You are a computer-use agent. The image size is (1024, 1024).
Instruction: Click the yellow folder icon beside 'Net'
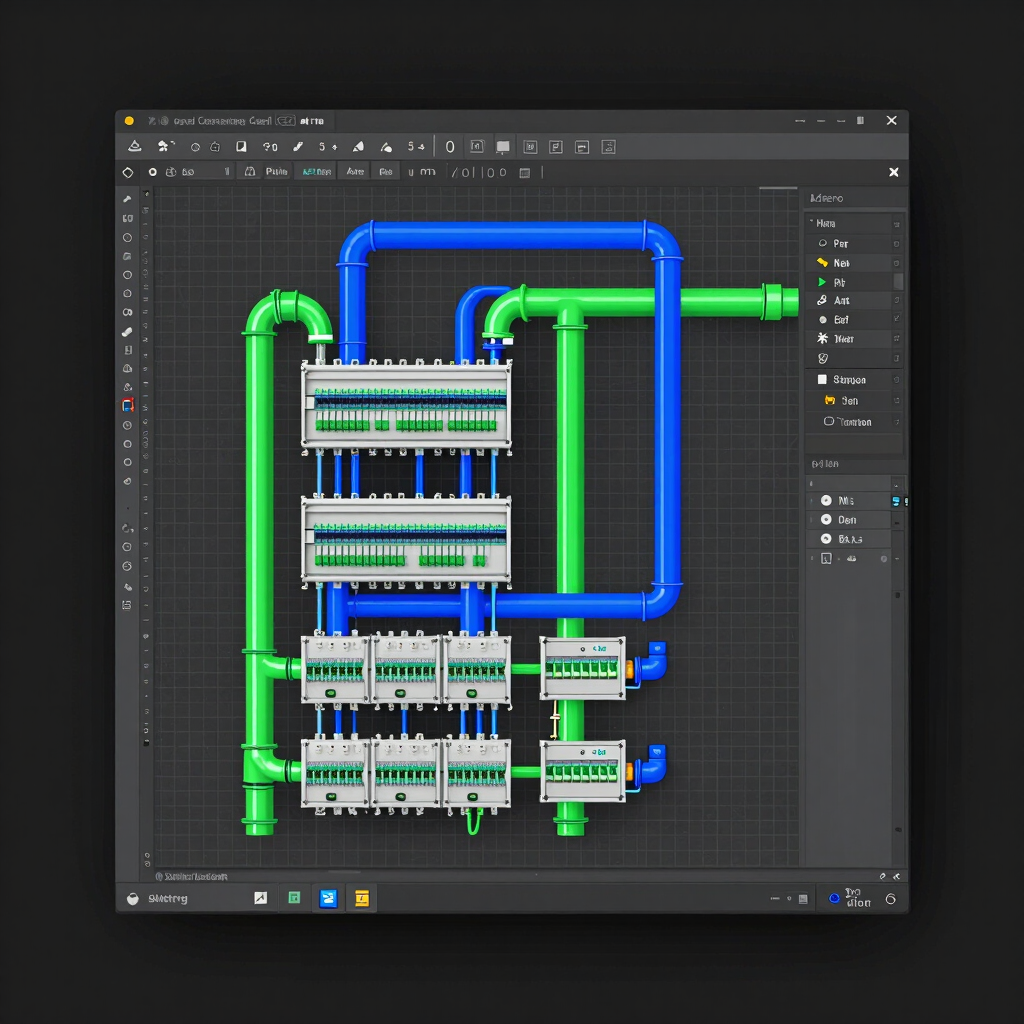click(x=822, y=263)
